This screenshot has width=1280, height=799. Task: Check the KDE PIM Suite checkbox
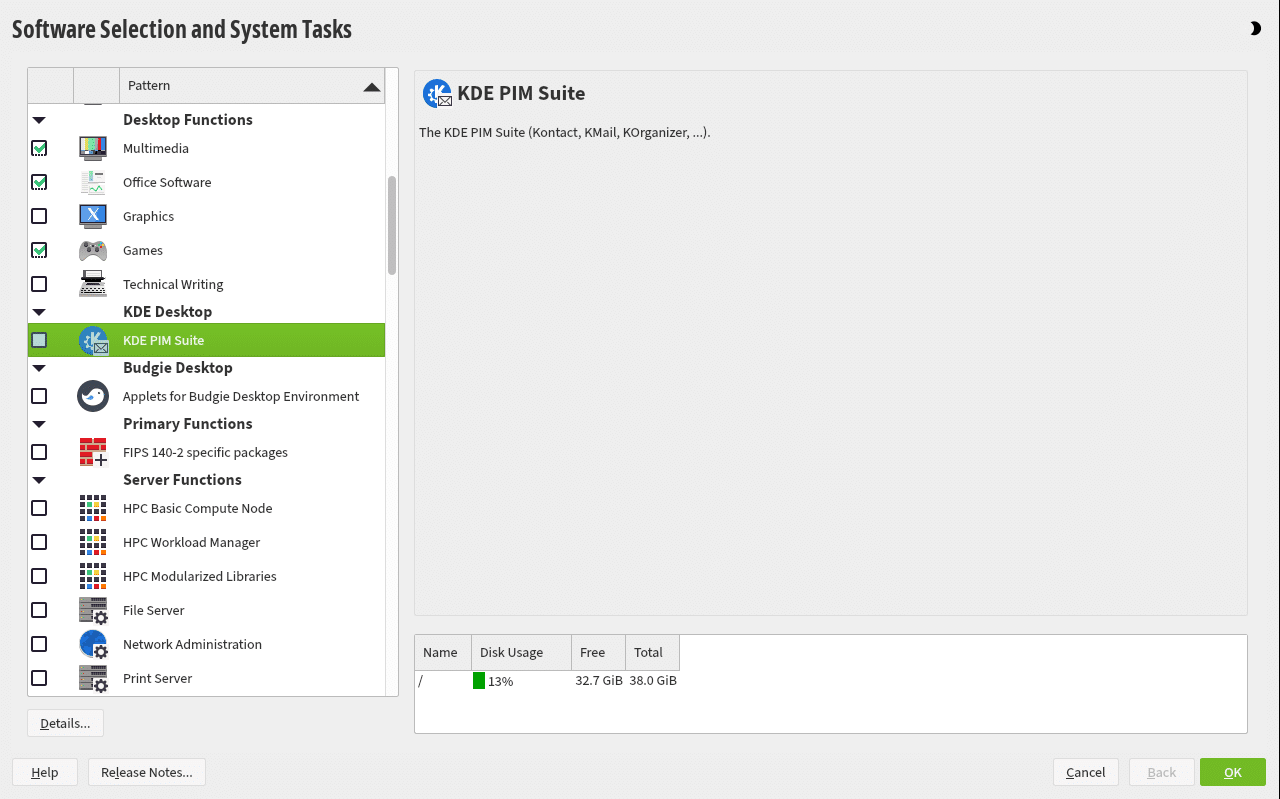point(39,340)
